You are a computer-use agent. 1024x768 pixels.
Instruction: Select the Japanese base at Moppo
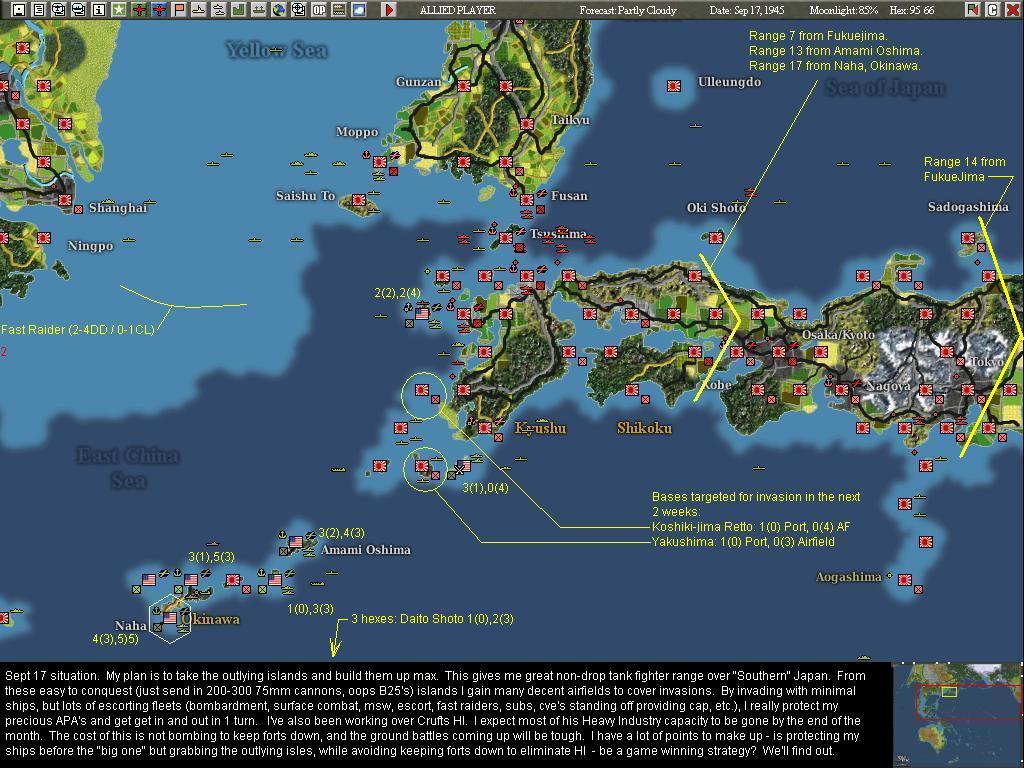379,161
